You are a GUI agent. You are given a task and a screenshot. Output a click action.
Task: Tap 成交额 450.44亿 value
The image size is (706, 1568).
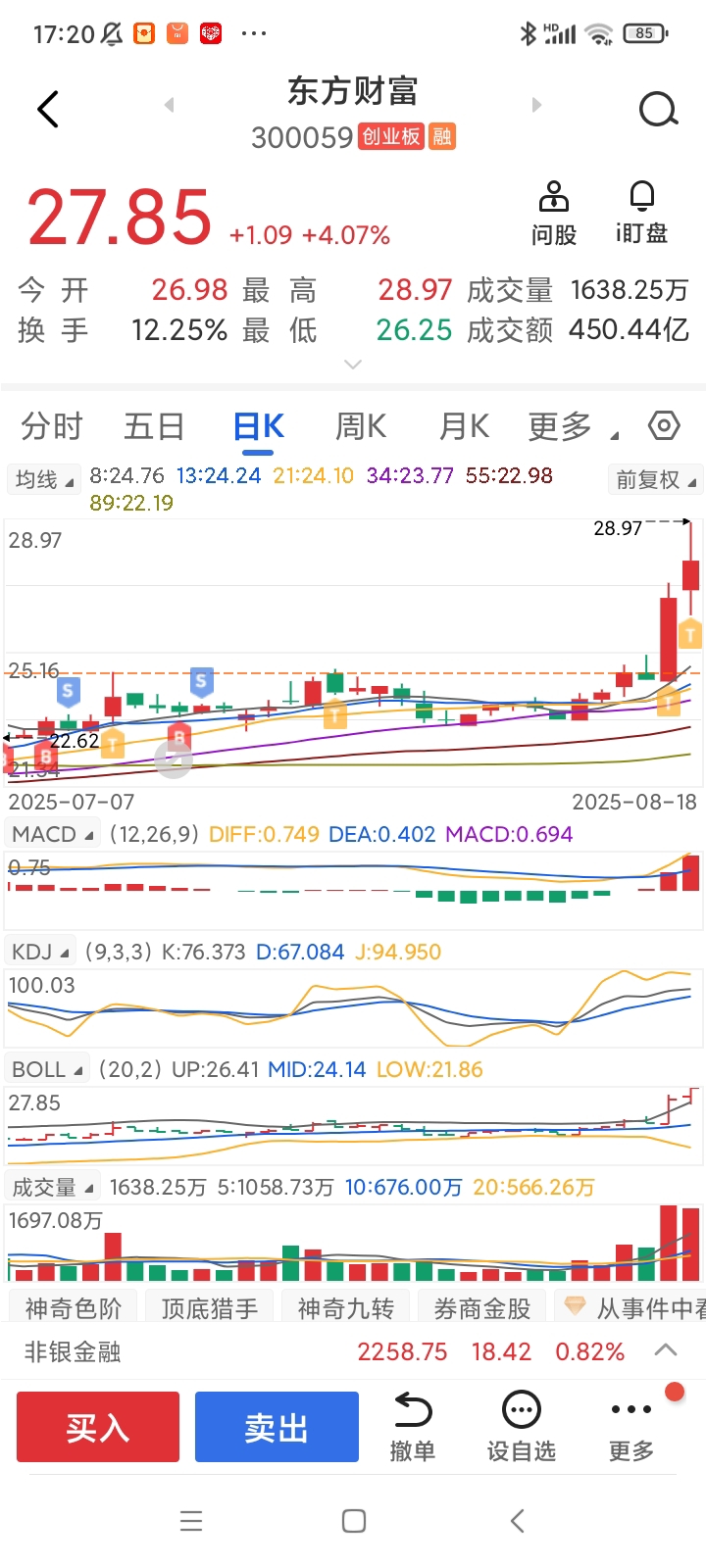(x=630, y=329)
